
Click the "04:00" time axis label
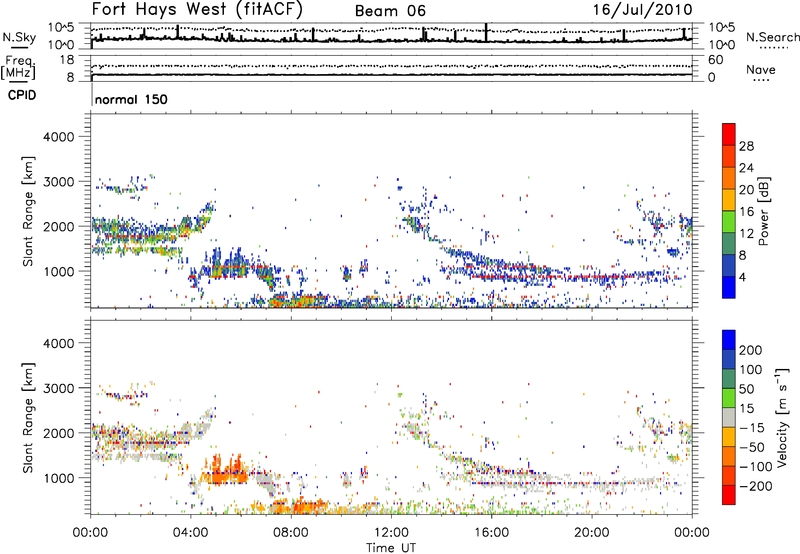tap(191, 533)
